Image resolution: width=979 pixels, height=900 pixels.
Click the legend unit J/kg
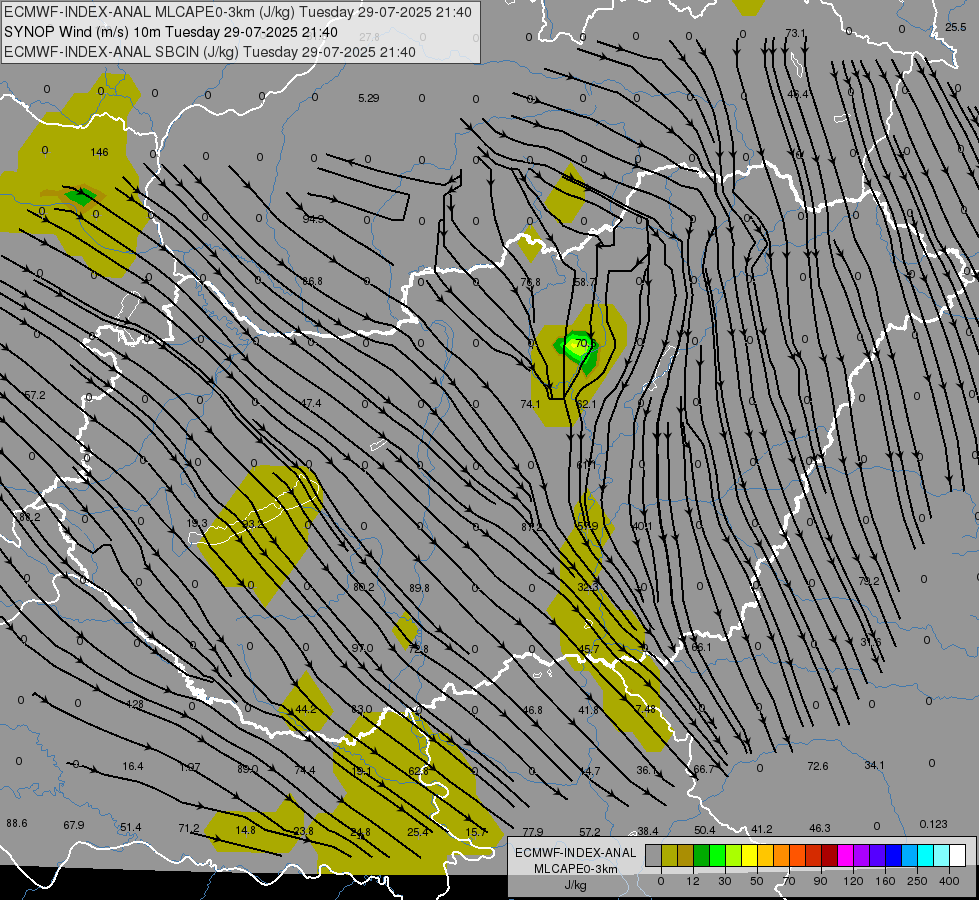click(x=576, y=885)
